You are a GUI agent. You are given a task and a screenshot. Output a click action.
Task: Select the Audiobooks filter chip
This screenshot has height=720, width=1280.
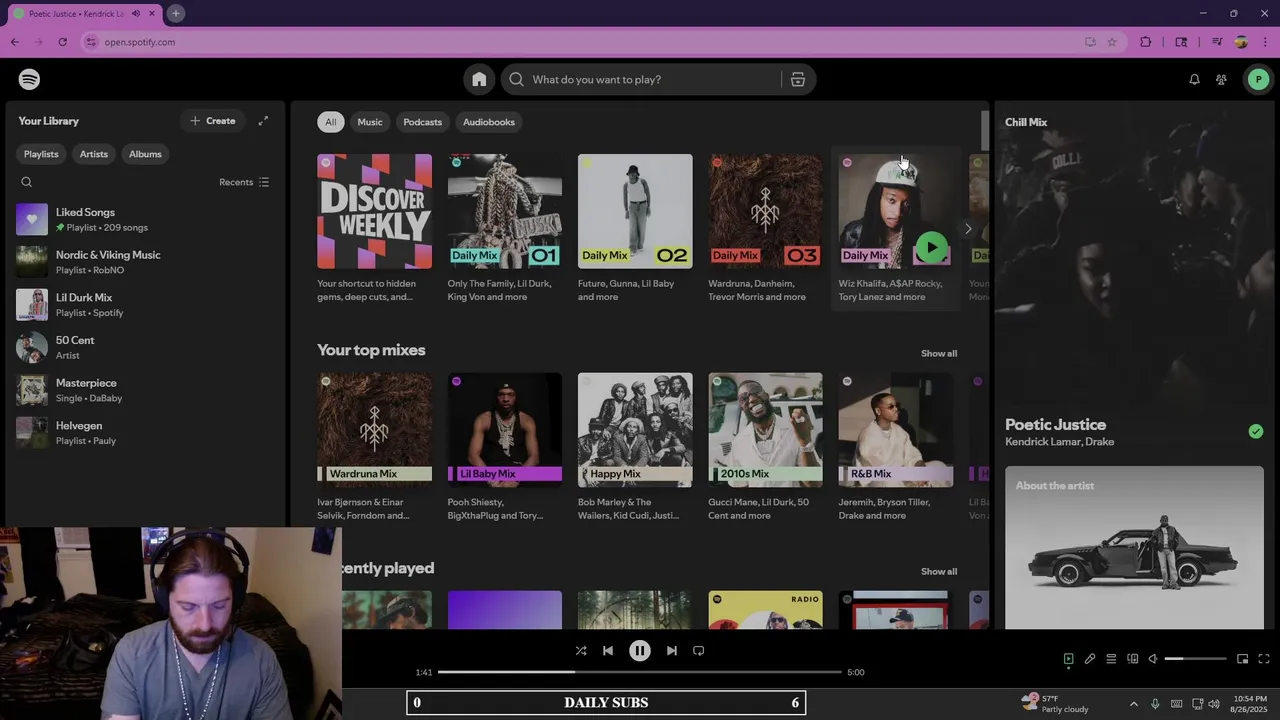point(489,122)
